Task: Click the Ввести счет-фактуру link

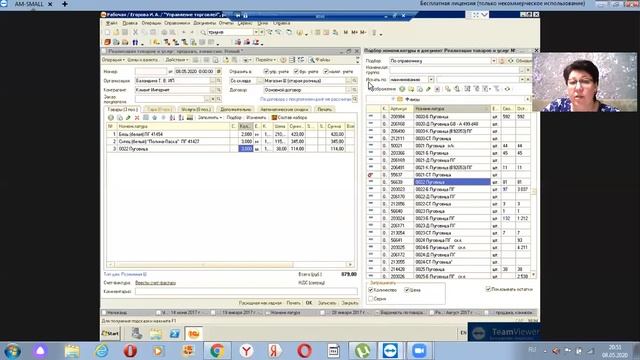Action: click(156, 283)
